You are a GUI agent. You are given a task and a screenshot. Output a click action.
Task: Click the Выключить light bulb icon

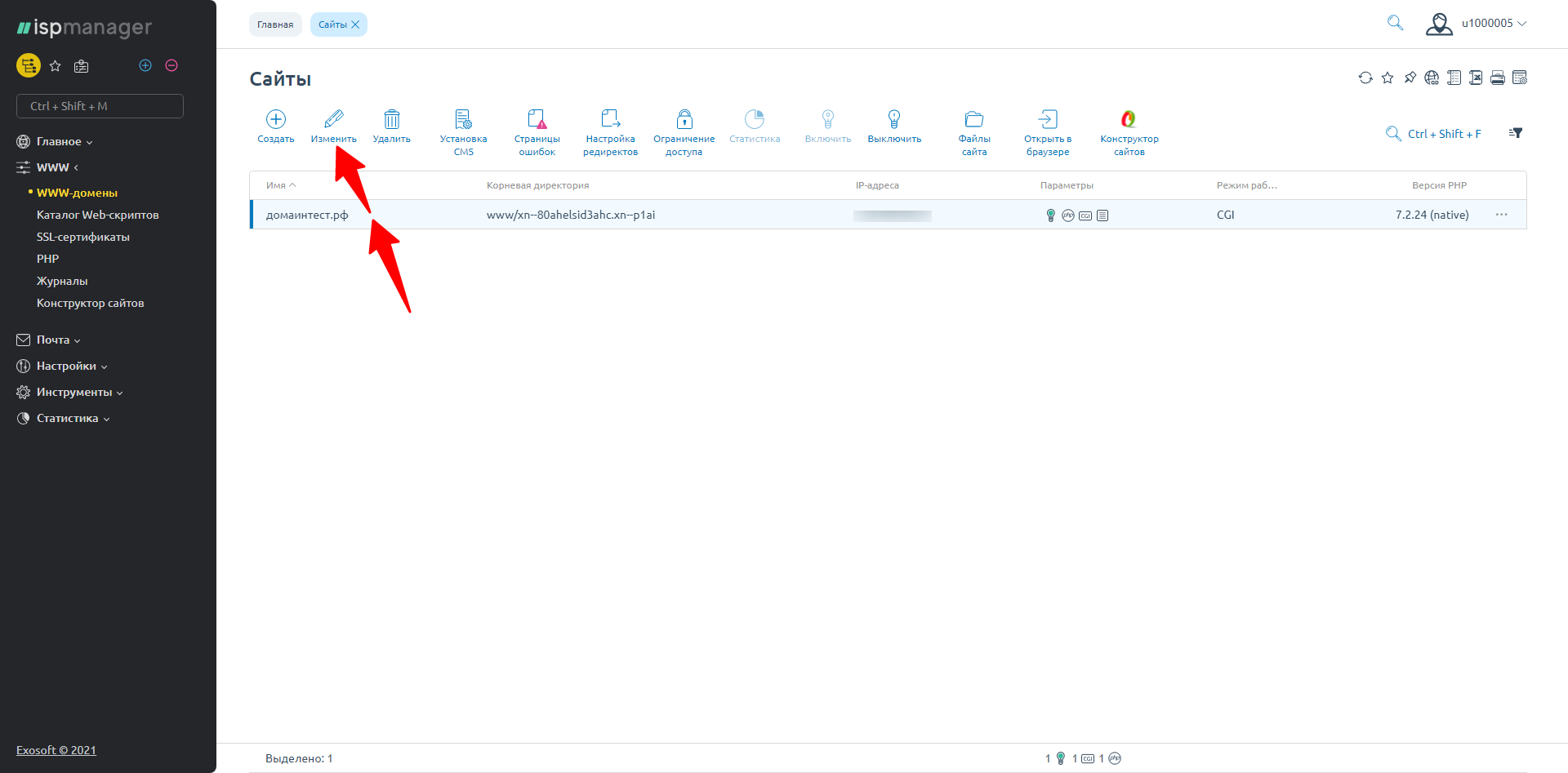(894, 120)
